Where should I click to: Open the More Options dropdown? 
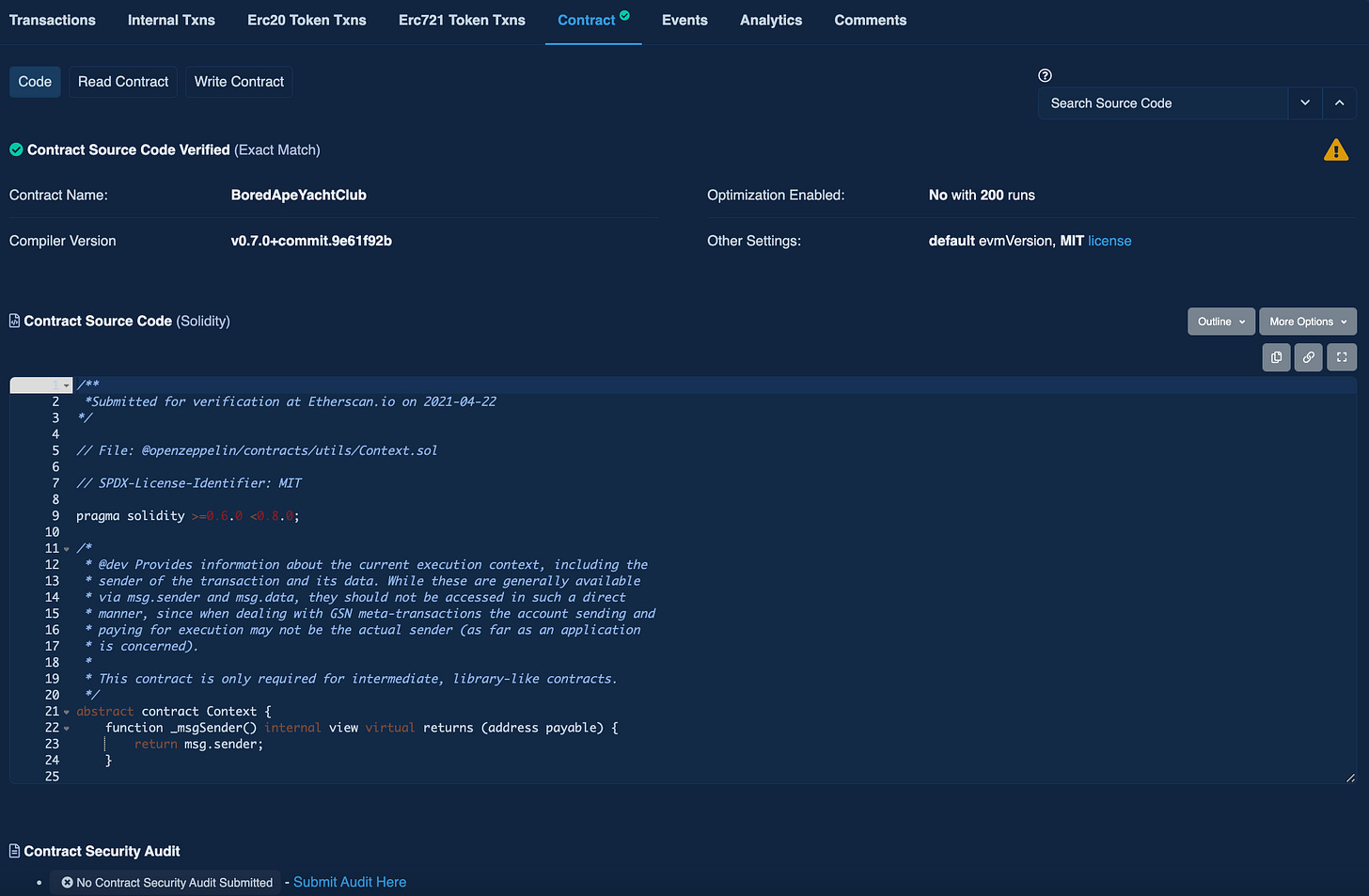[x=1308, y=322]
